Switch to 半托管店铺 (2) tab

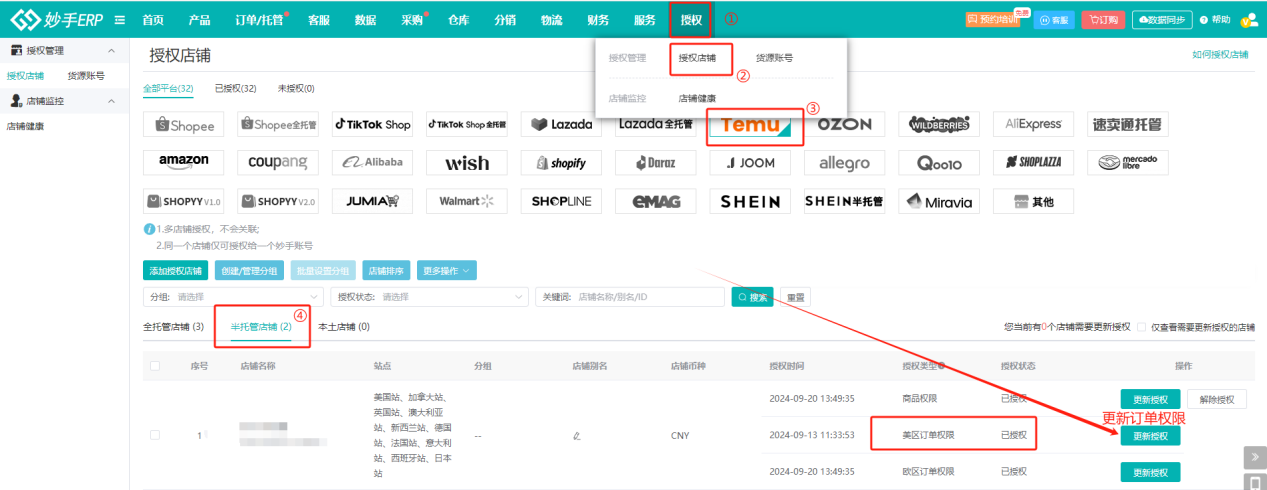point(261,327)
